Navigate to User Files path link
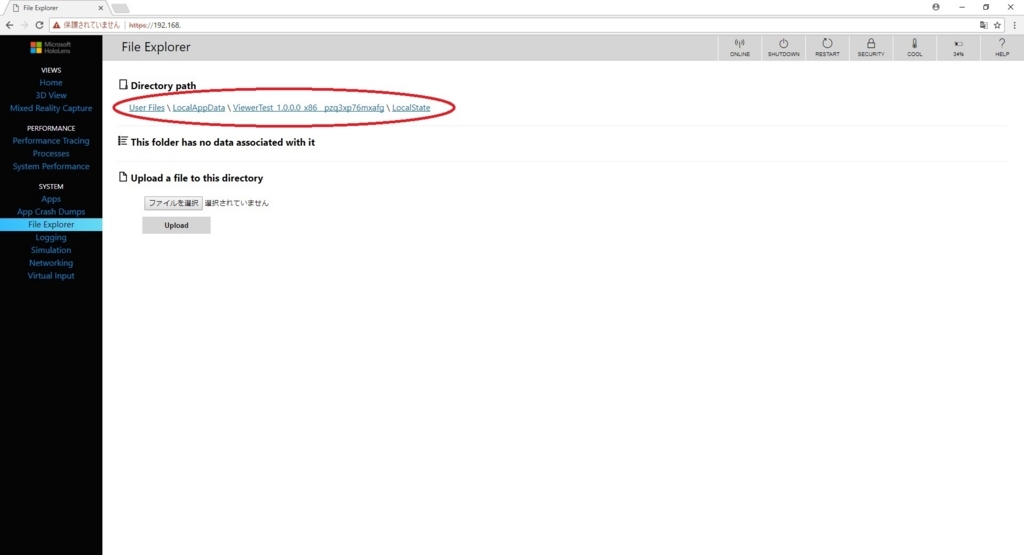The image size is (1024, 555). tap(146, 108)
